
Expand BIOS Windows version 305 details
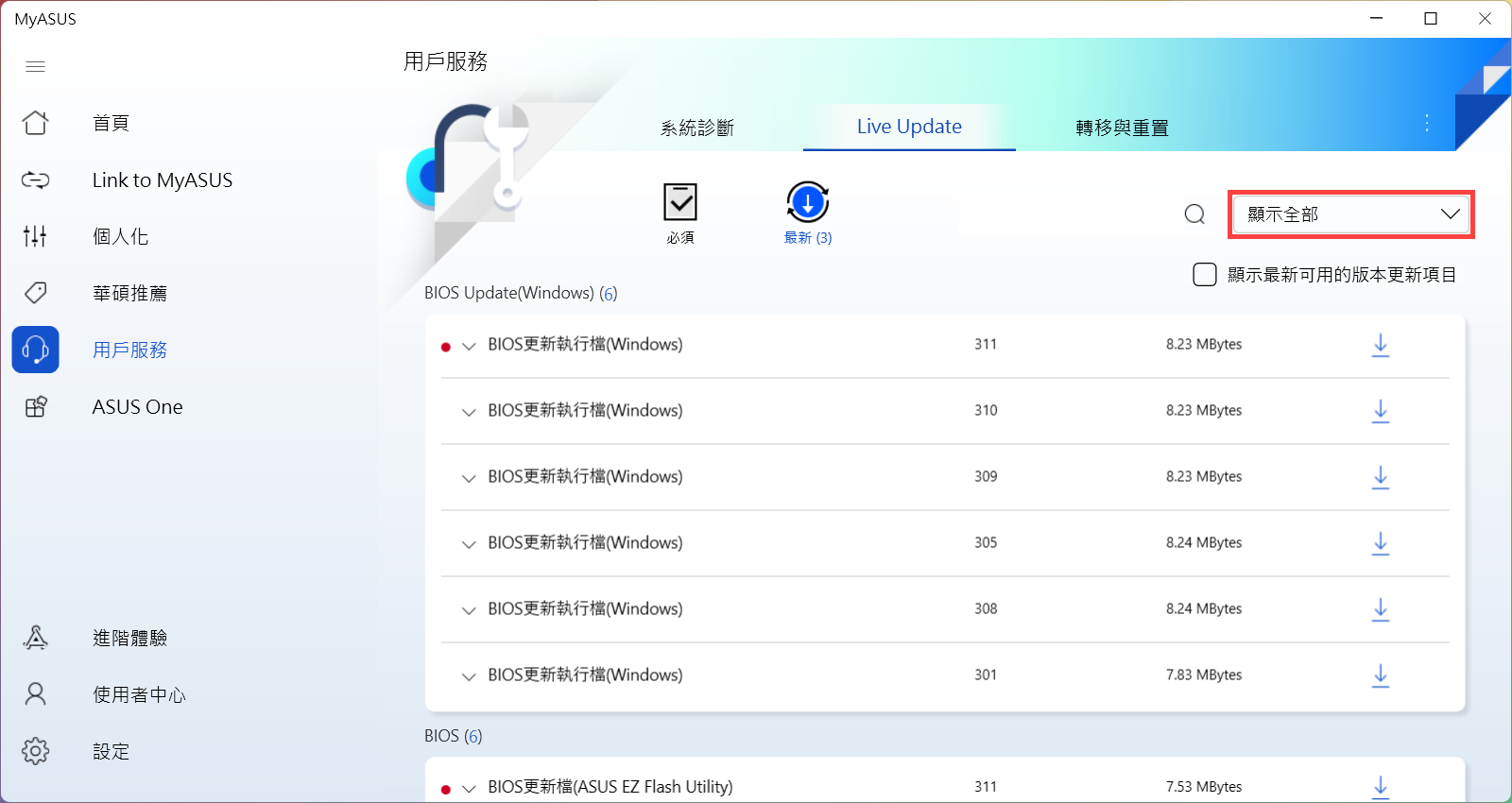click(469, 544)
